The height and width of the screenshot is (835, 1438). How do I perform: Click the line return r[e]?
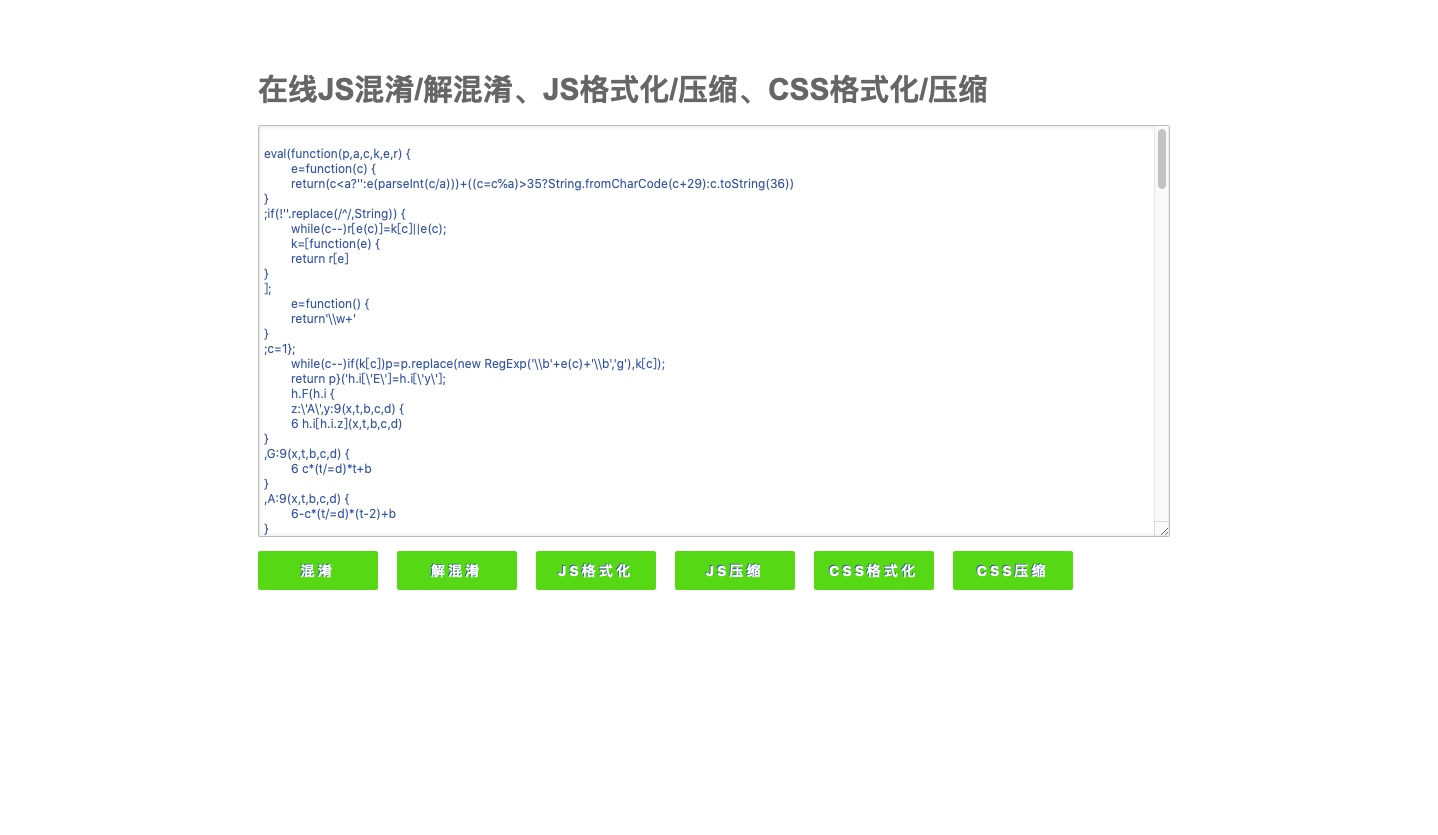click(x=320, y=259)
